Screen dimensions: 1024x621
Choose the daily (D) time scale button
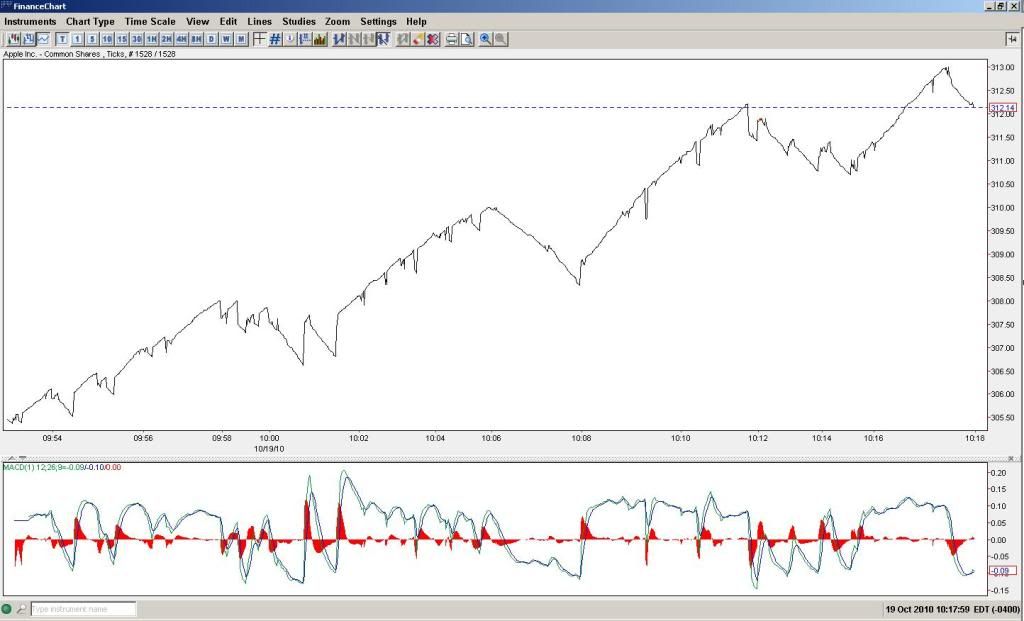click(x=211, y=39)
